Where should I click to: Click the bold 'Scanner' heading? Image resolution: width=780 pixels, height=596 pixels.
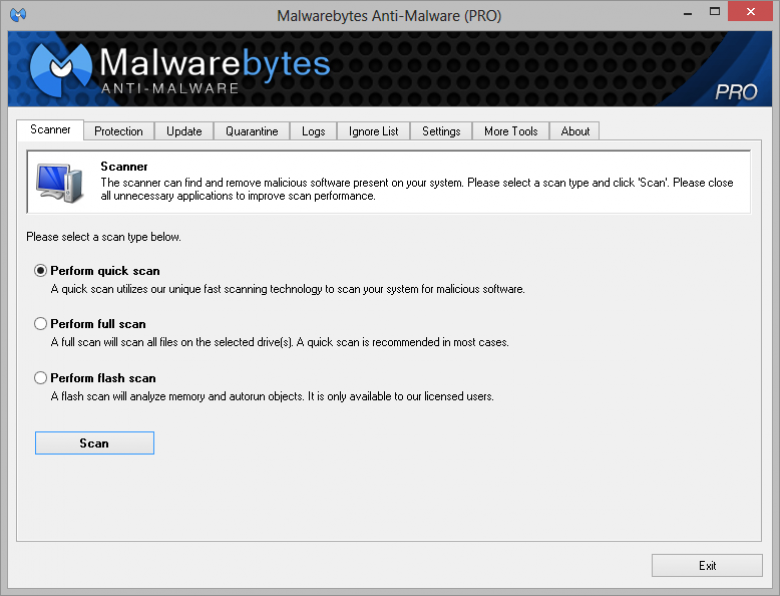(124, 166)
